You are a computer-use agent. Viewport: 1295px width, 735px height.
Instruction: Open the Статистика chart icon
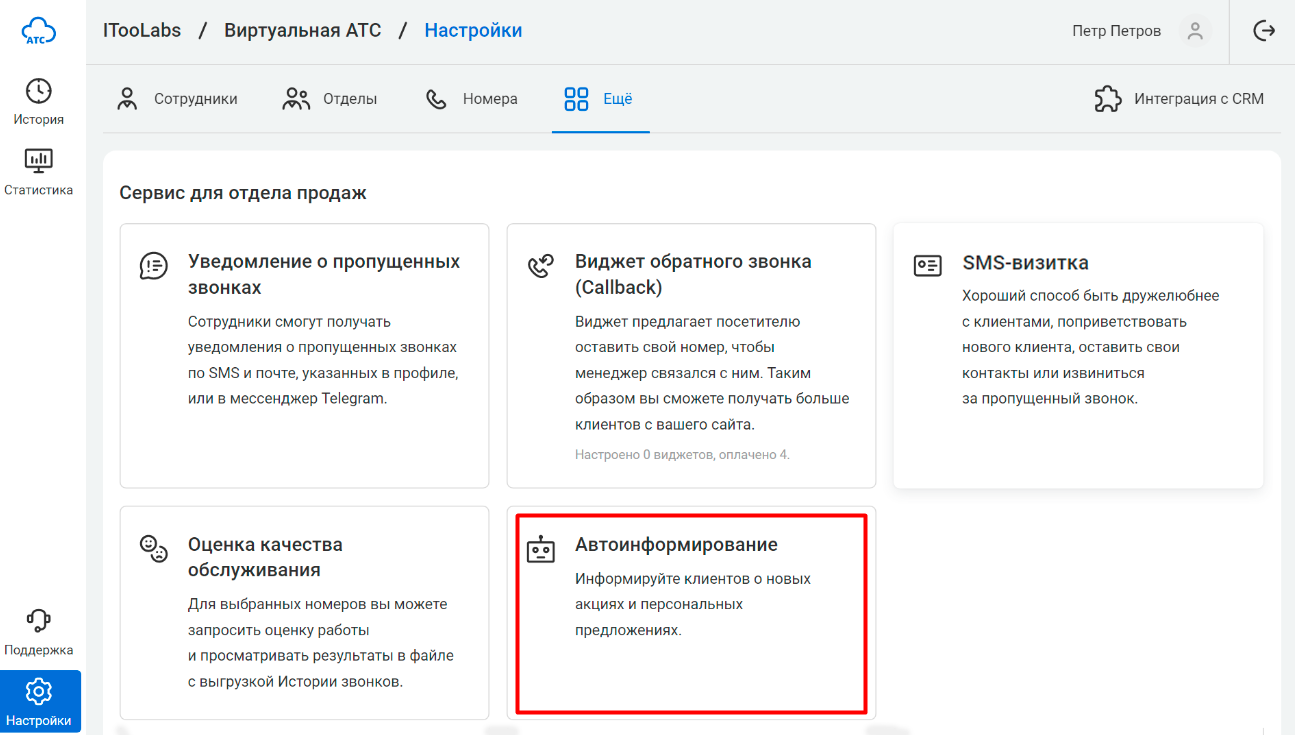pos(39,160)
